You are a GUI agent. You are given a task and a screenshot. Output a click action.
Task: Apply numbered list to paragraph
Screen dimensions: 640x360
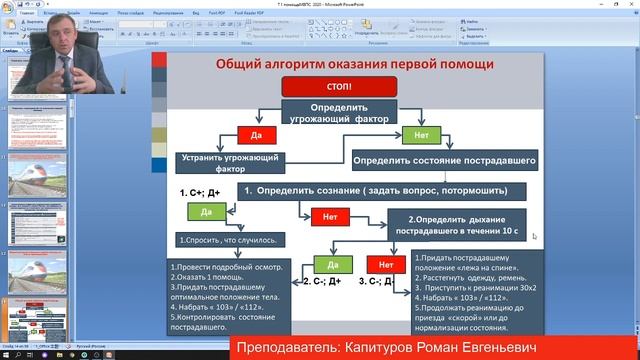pyautogui.click(x=211, y=24)
